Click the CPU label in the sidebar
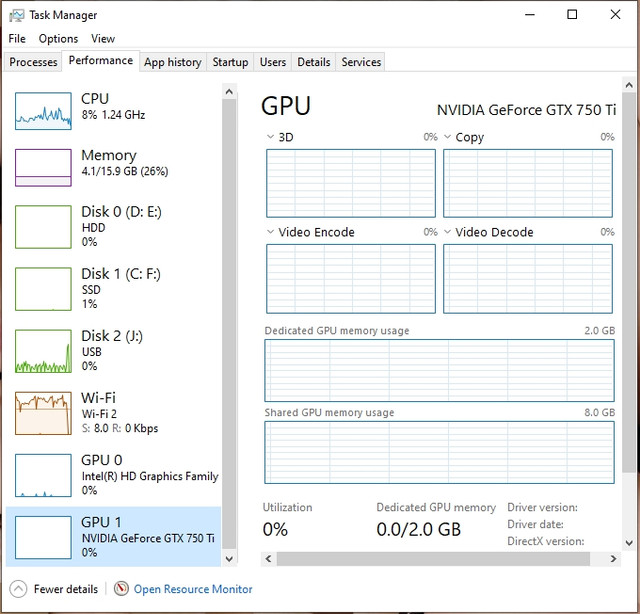 [x=95, y=99]
